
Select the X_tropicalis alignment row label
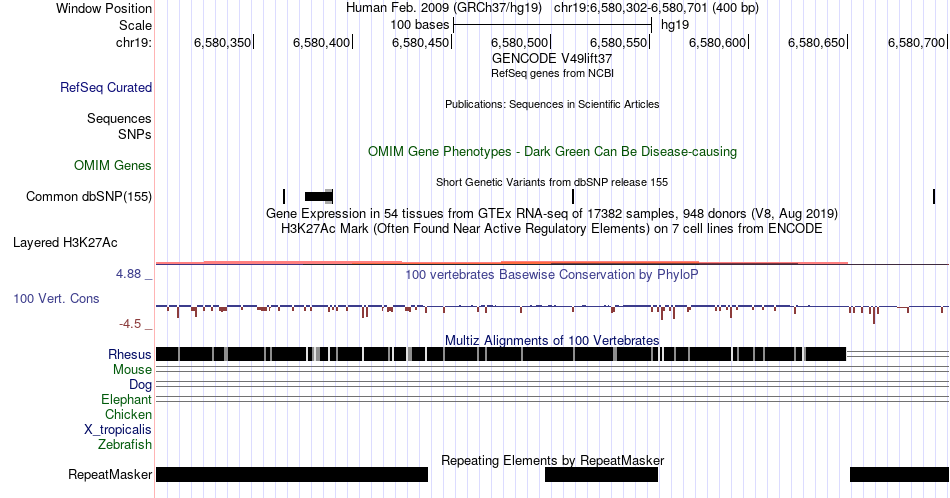coord(118,430)
